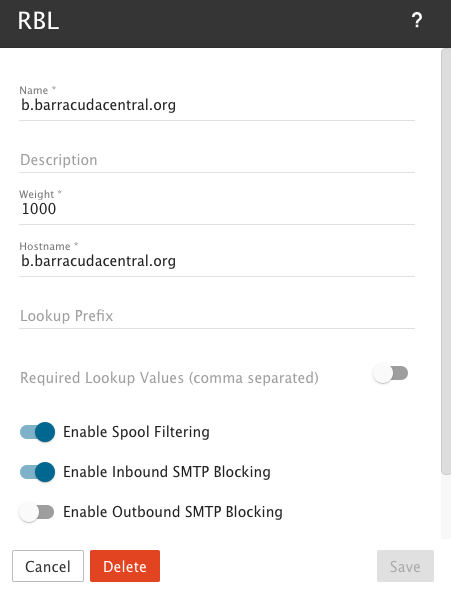
Task: Click the small Weight field label
Action: click(40, 194)
